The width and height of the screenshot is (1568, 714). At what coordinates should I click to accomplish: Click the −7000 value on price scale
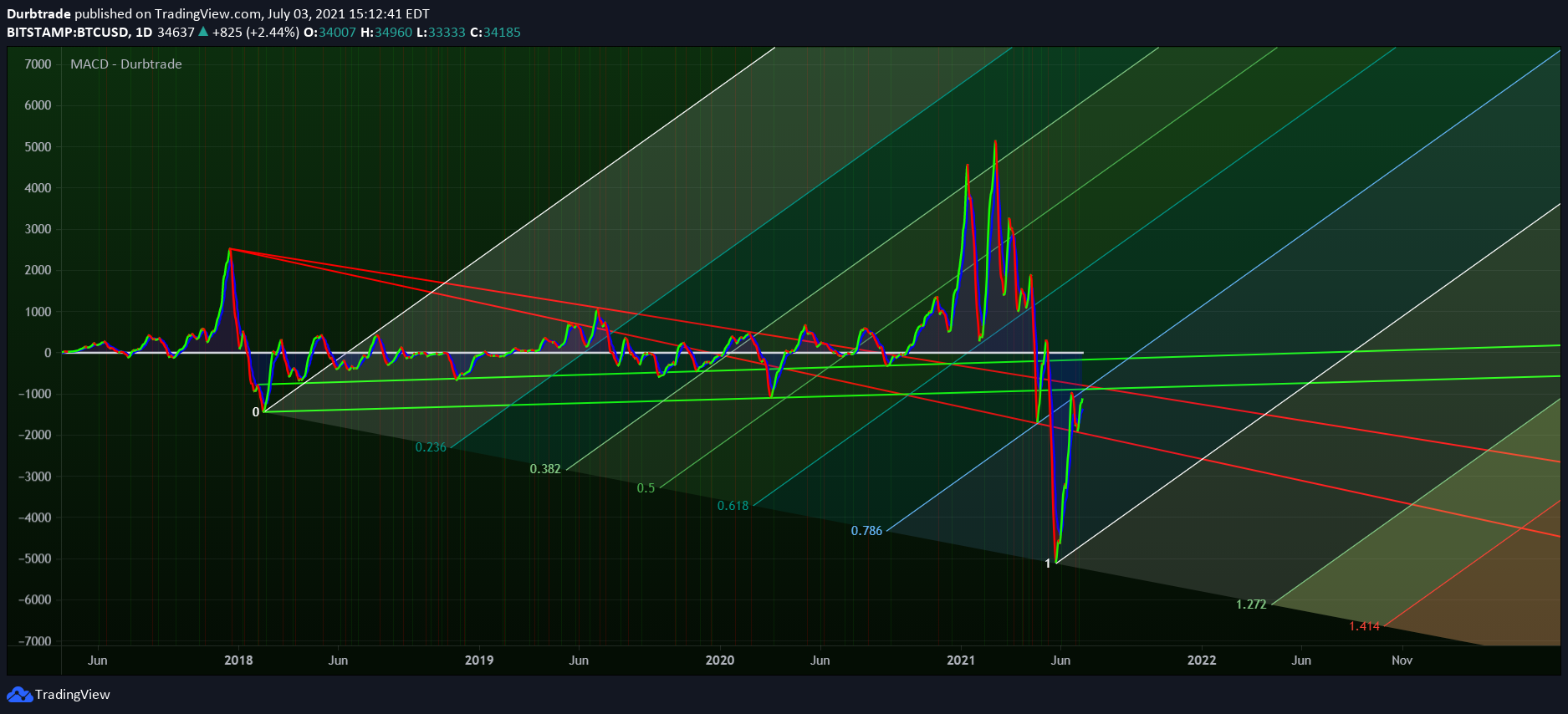tap(34, 641)
